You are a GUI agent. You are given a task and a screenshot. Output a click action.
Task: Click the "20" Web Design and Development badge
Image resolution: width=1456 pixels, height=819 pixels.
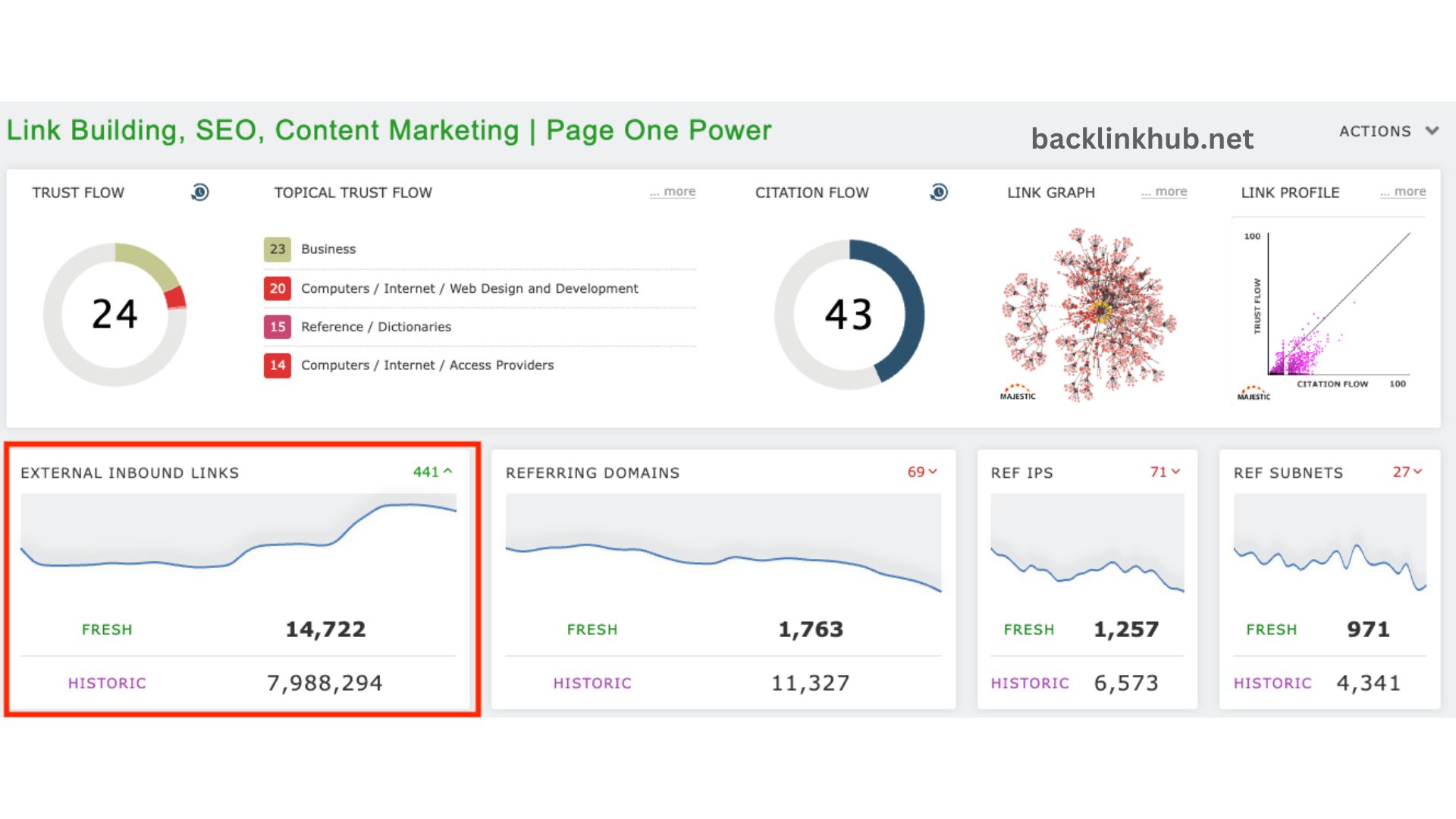point(278,288)
